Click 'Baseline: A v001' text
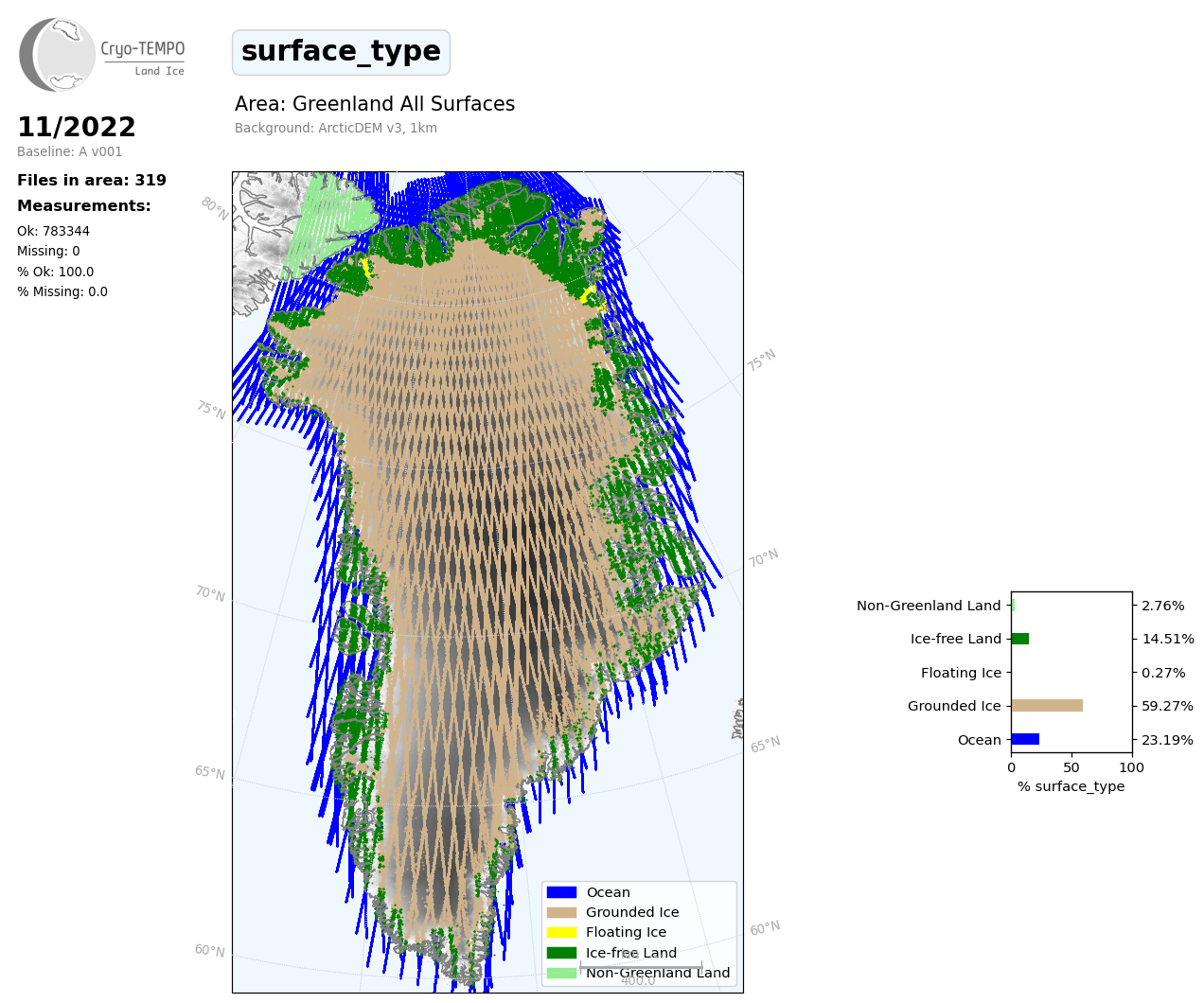1204x1003 pixels. tap(70, 151)
